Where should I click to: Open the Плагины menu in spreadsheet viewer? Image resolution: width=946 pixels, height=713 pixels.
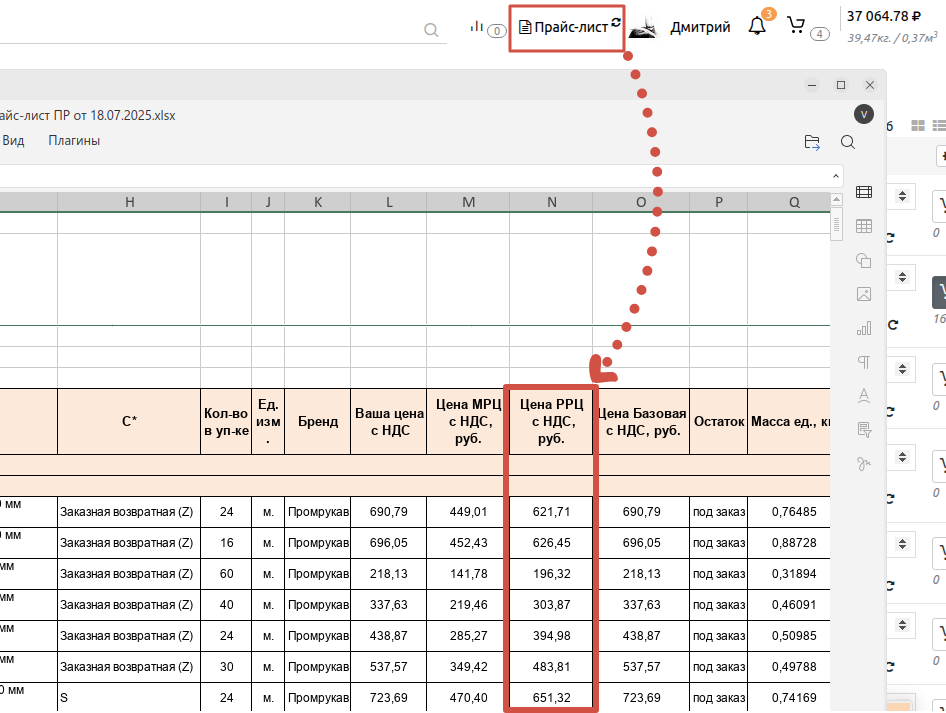74,141
